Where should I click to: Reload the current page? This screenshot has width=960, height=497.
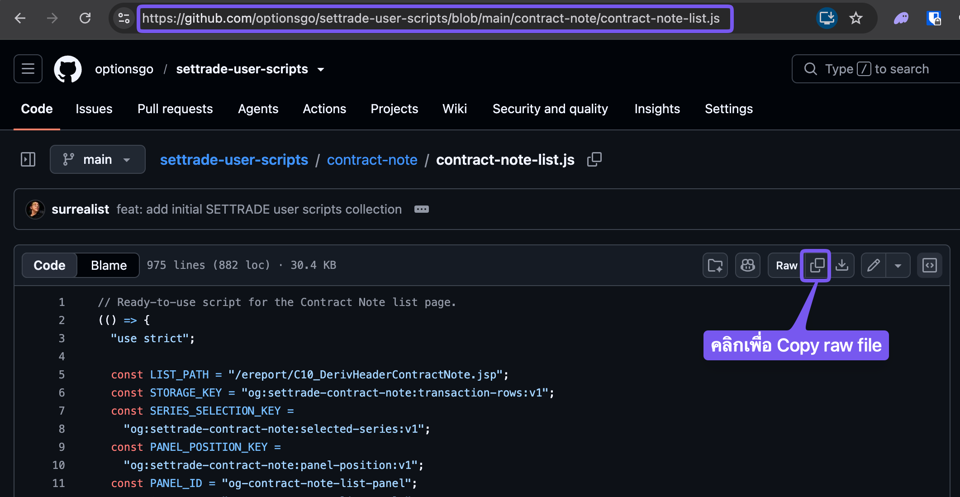click(x=85, y=18)
